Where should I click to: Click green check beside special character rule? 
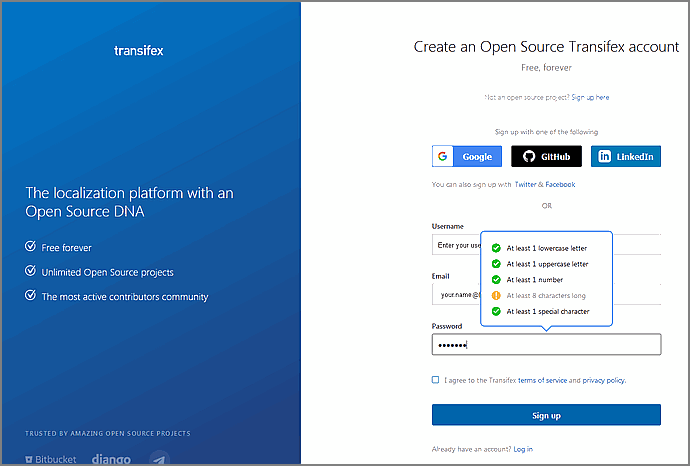(x=496, y=312)
